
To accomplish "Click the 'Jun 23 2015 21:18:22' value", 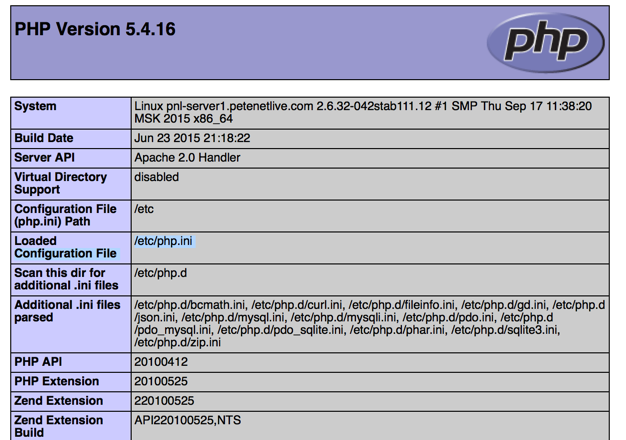I will (192, 138).
